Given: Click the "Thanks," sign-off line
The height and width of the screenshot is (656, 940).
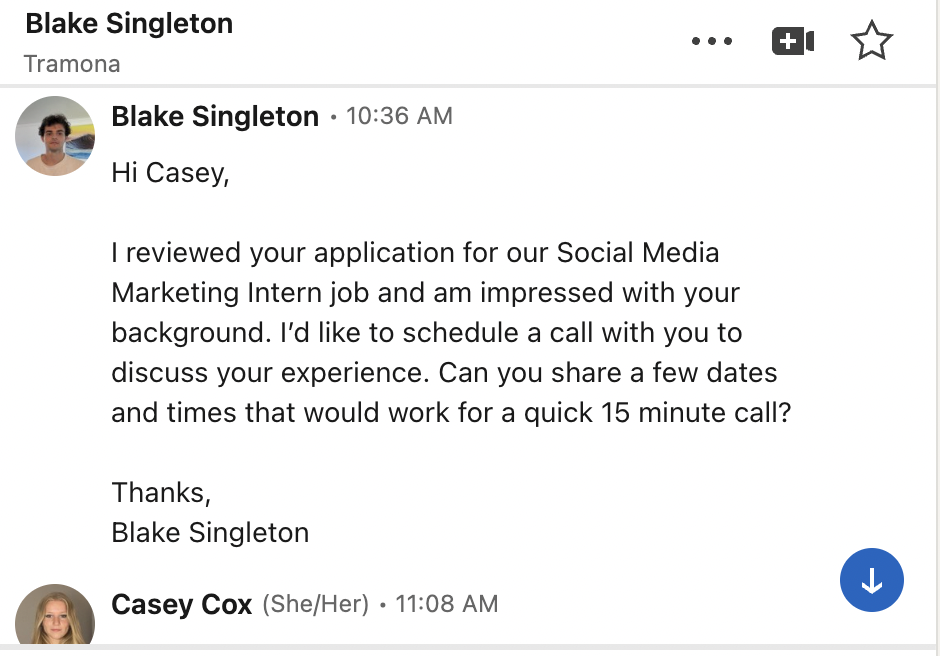Looking at the screenshot, I should (161, 493).
